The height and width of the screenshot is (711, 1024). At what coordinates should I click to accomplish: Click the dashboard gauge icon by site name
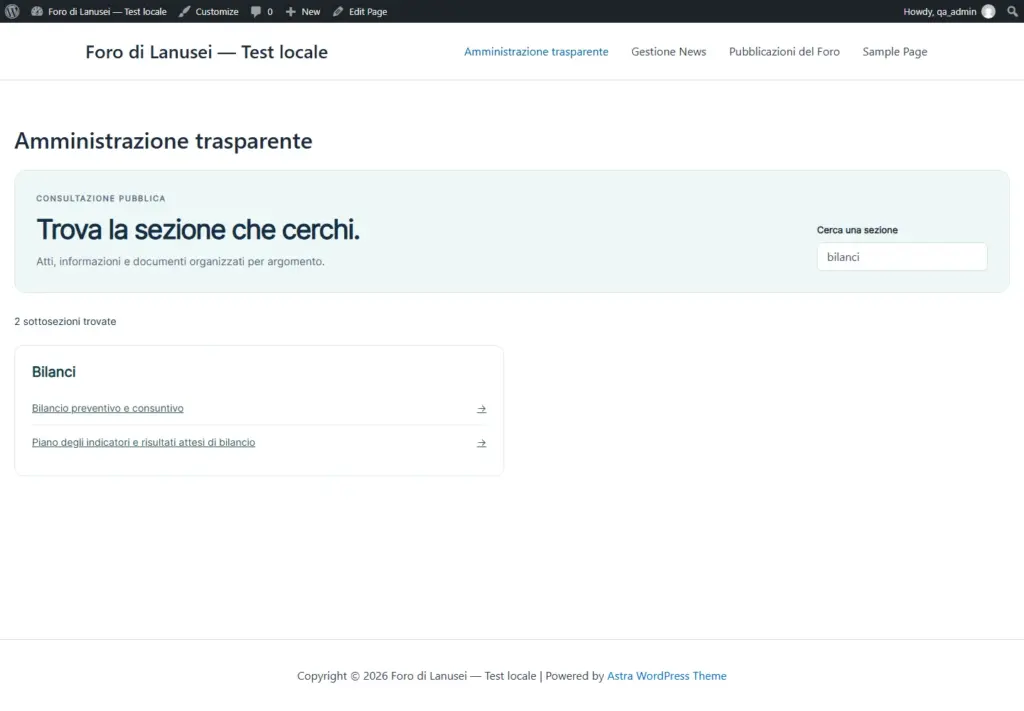(x=37, y=11)
